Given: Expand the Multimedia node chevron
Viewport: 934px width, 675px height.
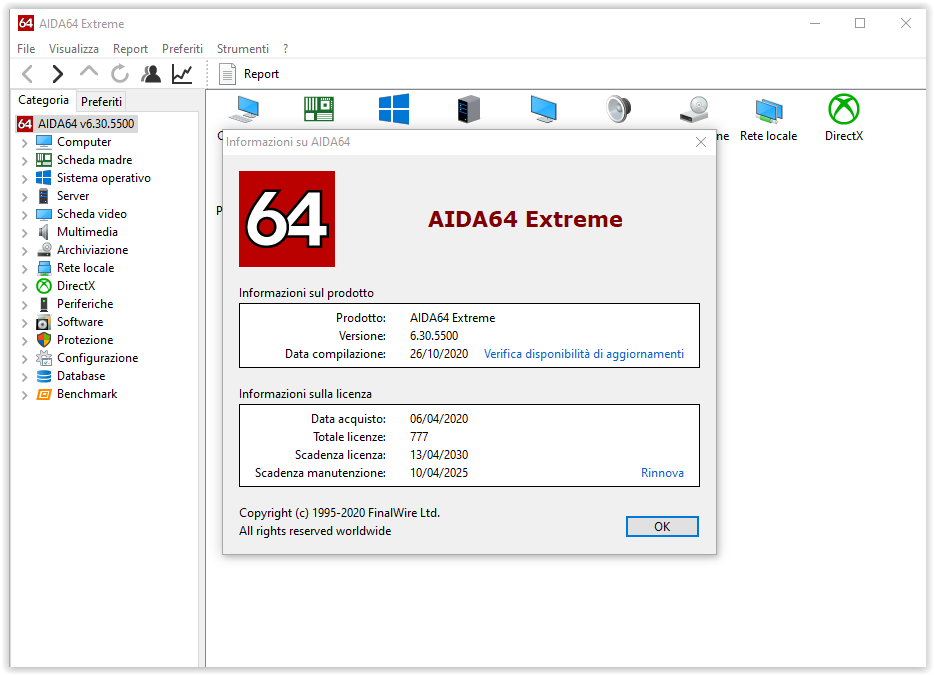Looking at the screenshot, I should coord(24,233).
